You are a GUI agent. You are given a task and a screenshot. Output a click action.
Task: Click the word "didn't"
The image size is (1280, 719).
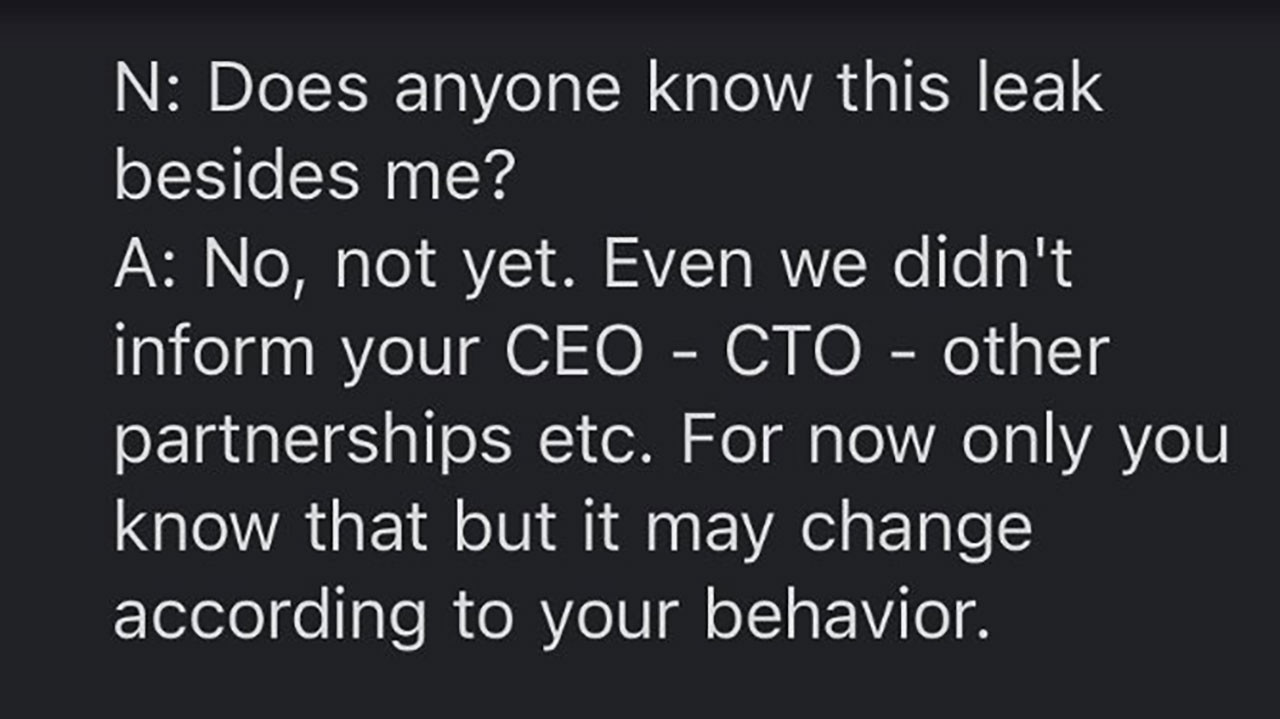pyautogui.click(x=982, y=266)
